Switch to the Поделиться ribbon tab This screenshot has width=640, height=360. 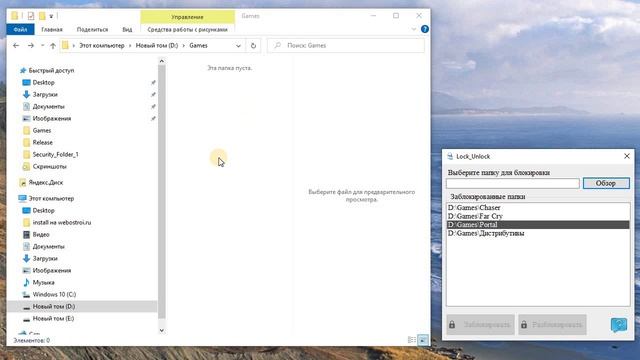pyautogui.click(x=92, y=29)
